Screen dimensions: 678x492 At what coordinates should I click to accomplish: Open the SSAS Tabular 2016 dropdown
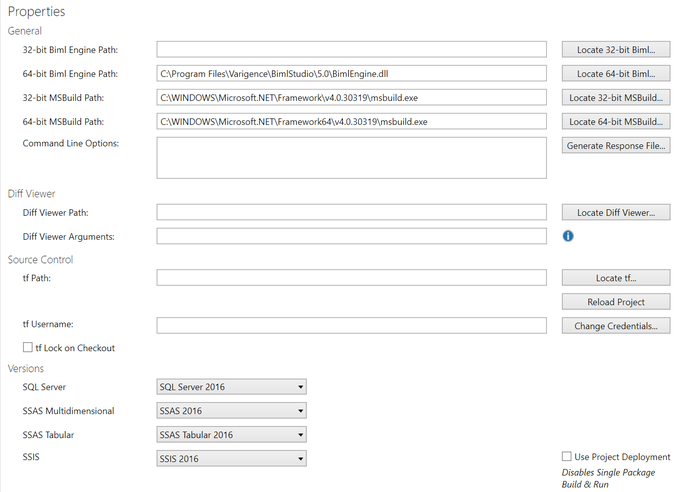231,434
